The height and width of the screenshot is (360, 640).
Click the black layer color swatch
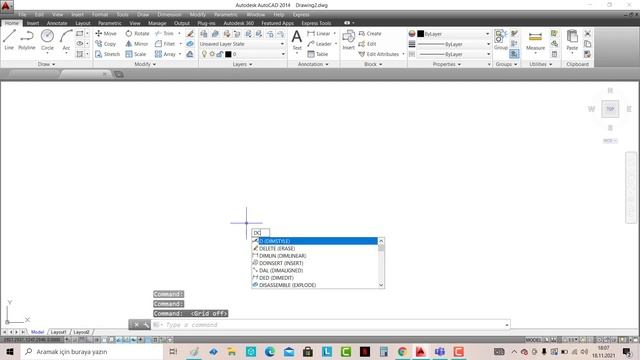click(228, 54)
